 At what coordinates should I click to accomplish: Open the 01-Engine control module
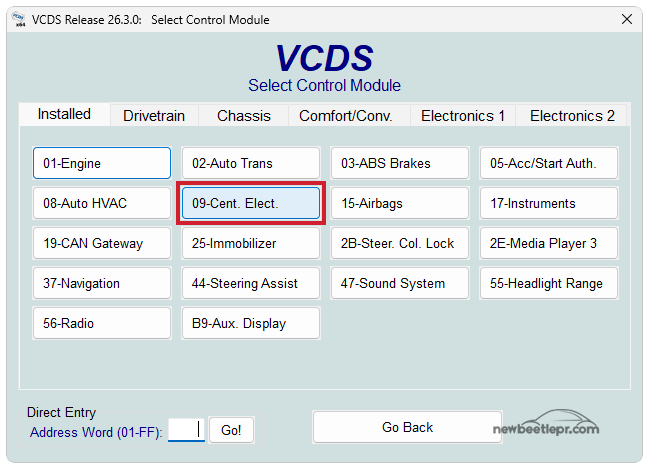point(102,163)
